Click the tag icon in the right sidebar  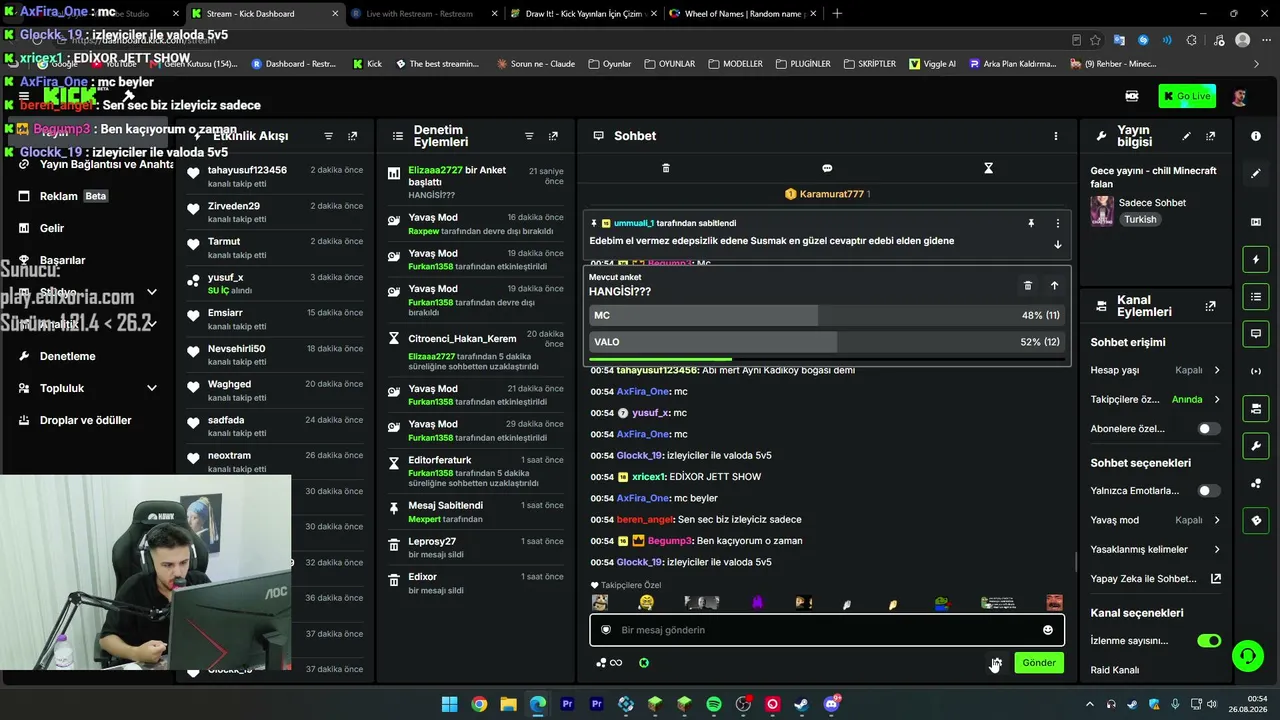click(x=1256, y=521)
